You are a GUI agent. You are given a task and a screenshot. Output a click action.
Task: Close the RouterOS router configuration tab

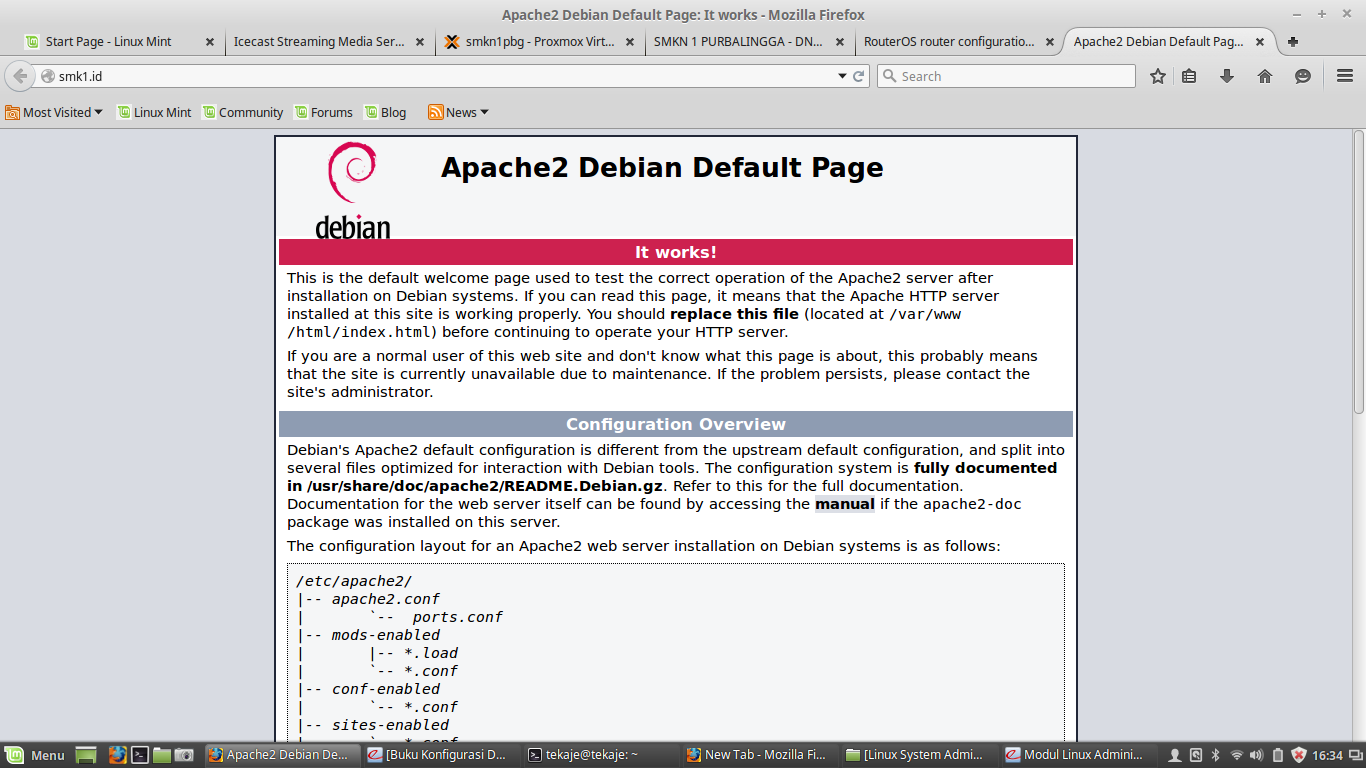1050,42
